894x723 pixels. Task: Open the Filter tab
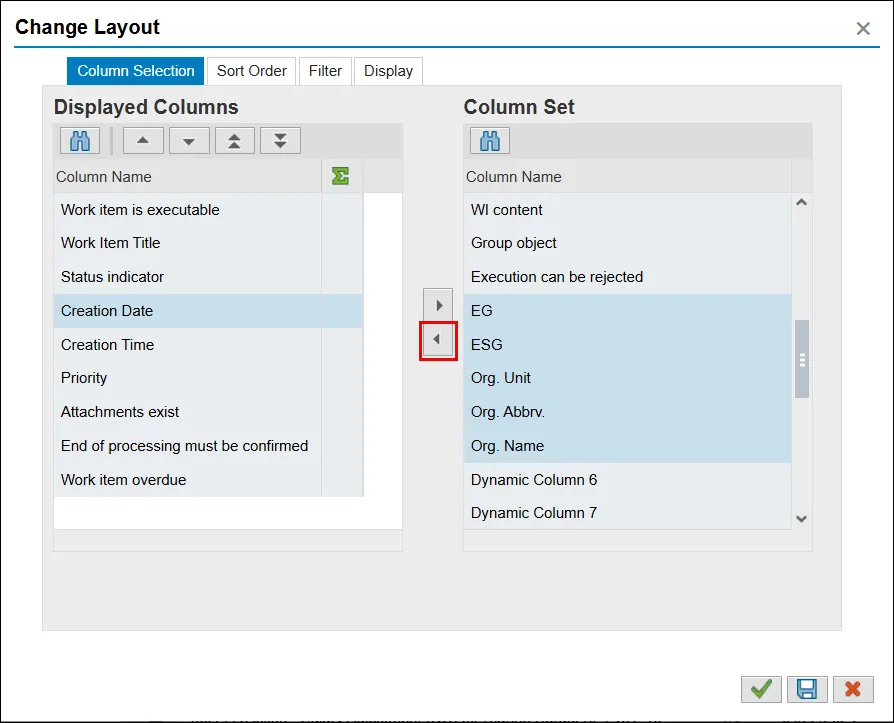325,71
